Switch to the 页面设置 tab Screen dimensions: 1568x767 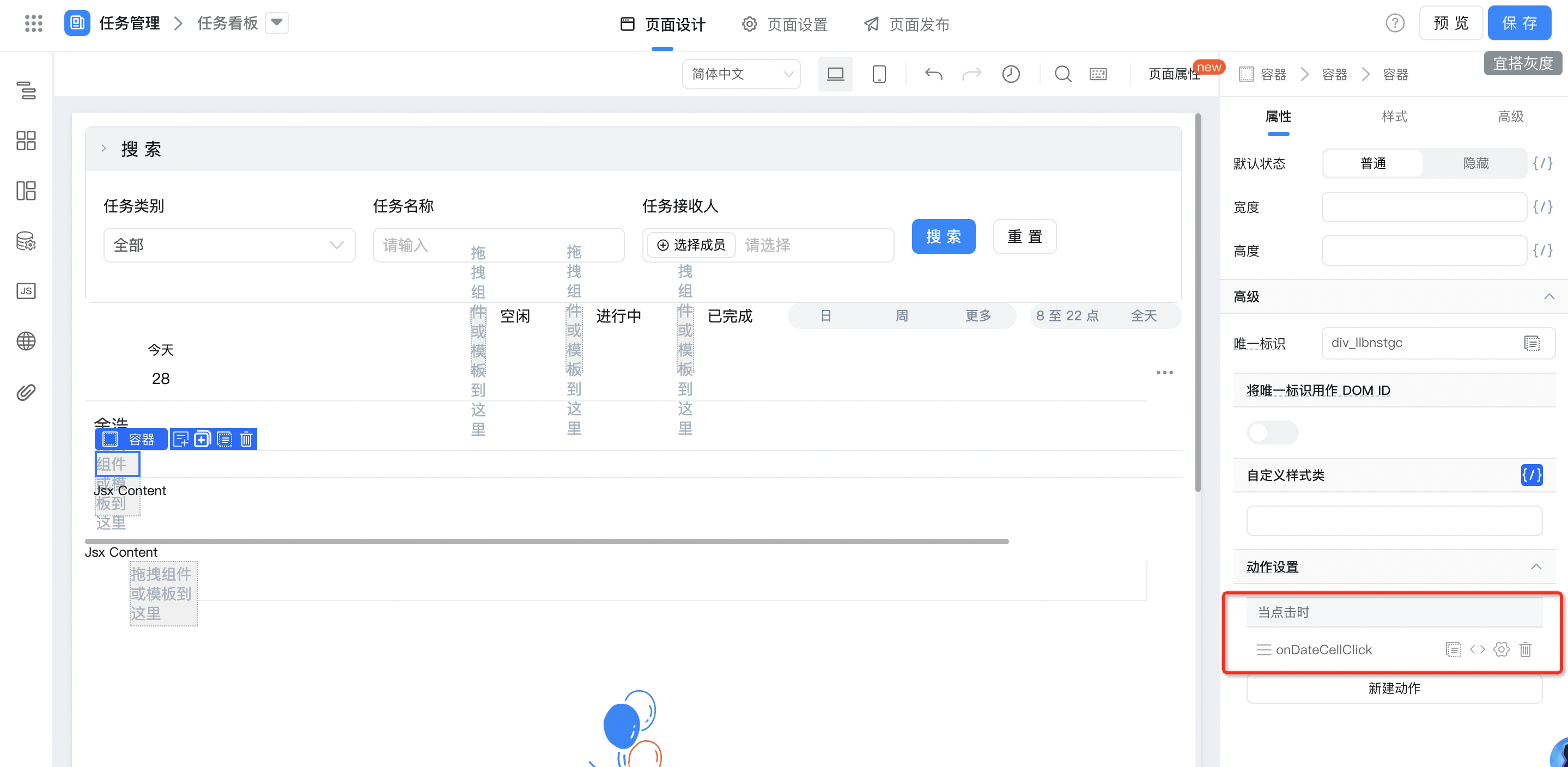(785, 25)
